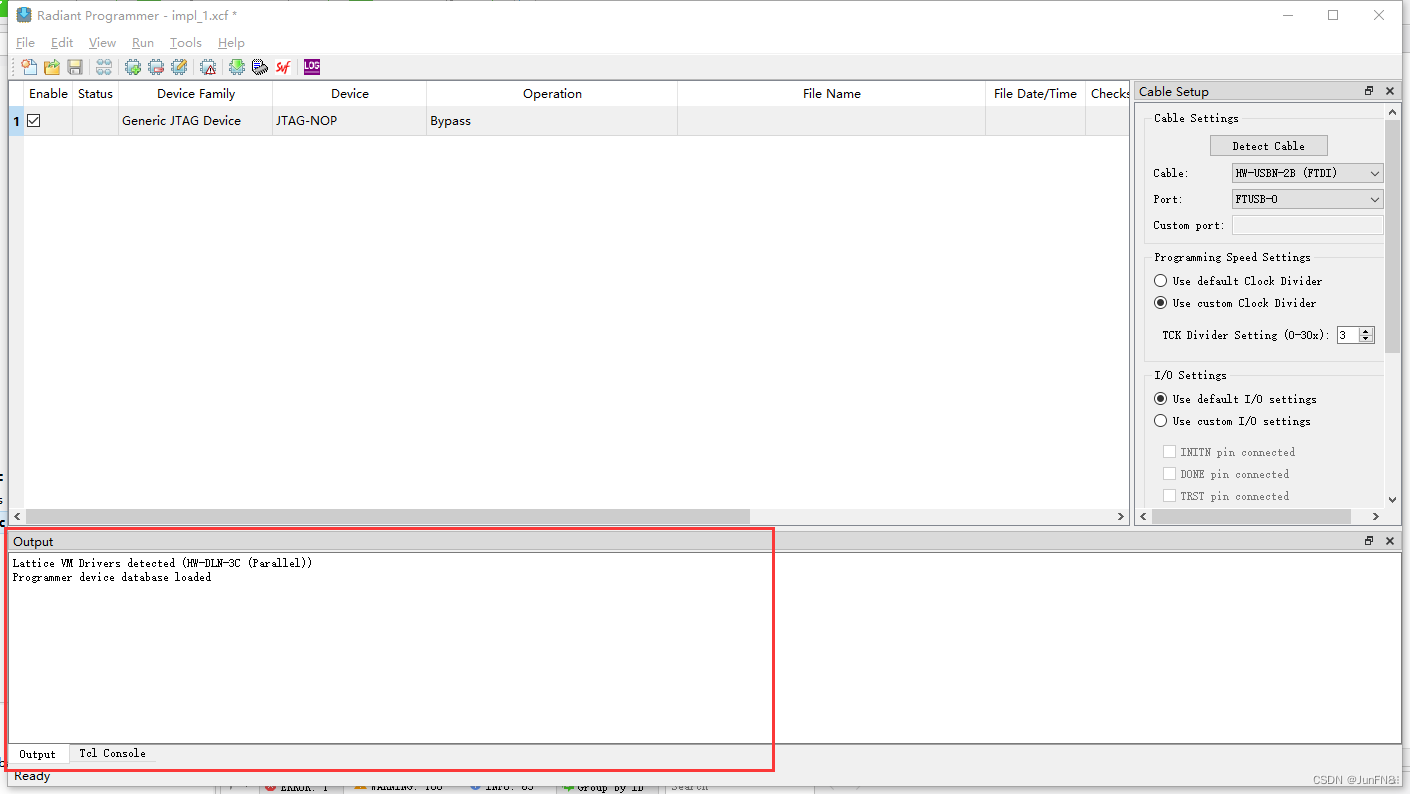Viewport: 1410px width, 794px height.
Task: Float the Cable Setup panel
Action: click(x=1369, y=91)
